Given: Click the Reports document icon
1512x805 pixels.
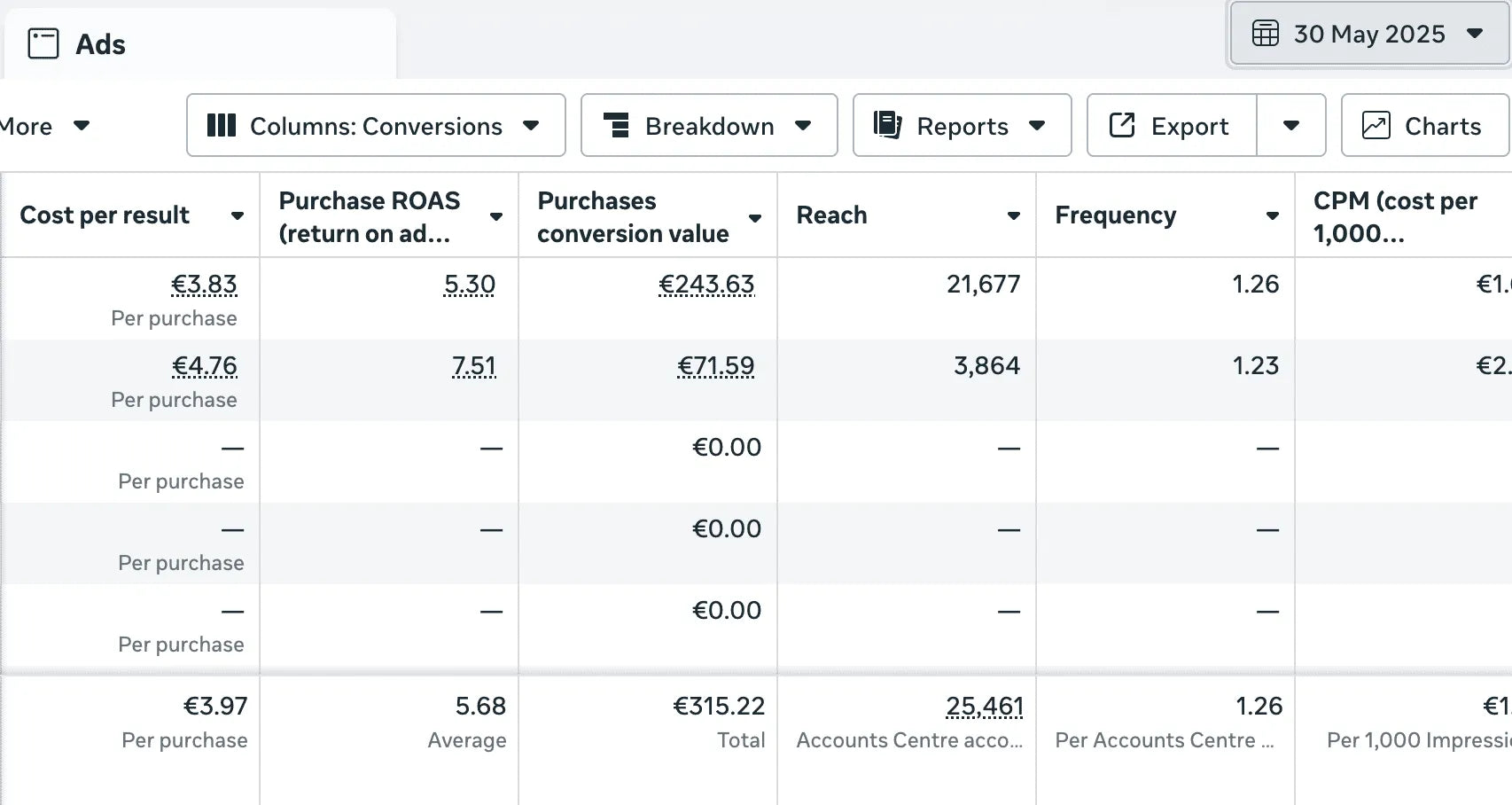Looking at the screenshot, I should coord(887,125).
